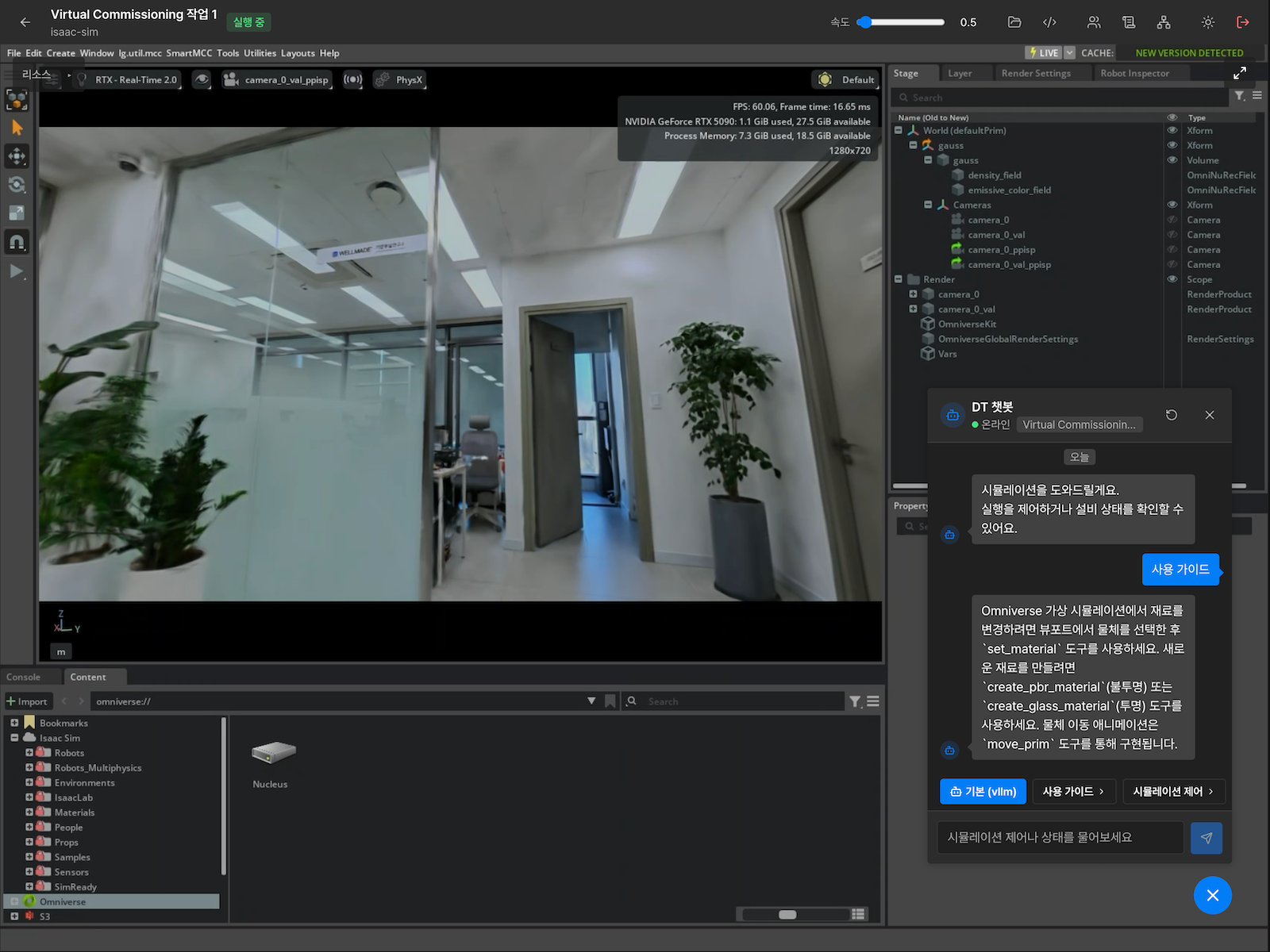Go back using the top-left arrow

(x=25, y=22)
